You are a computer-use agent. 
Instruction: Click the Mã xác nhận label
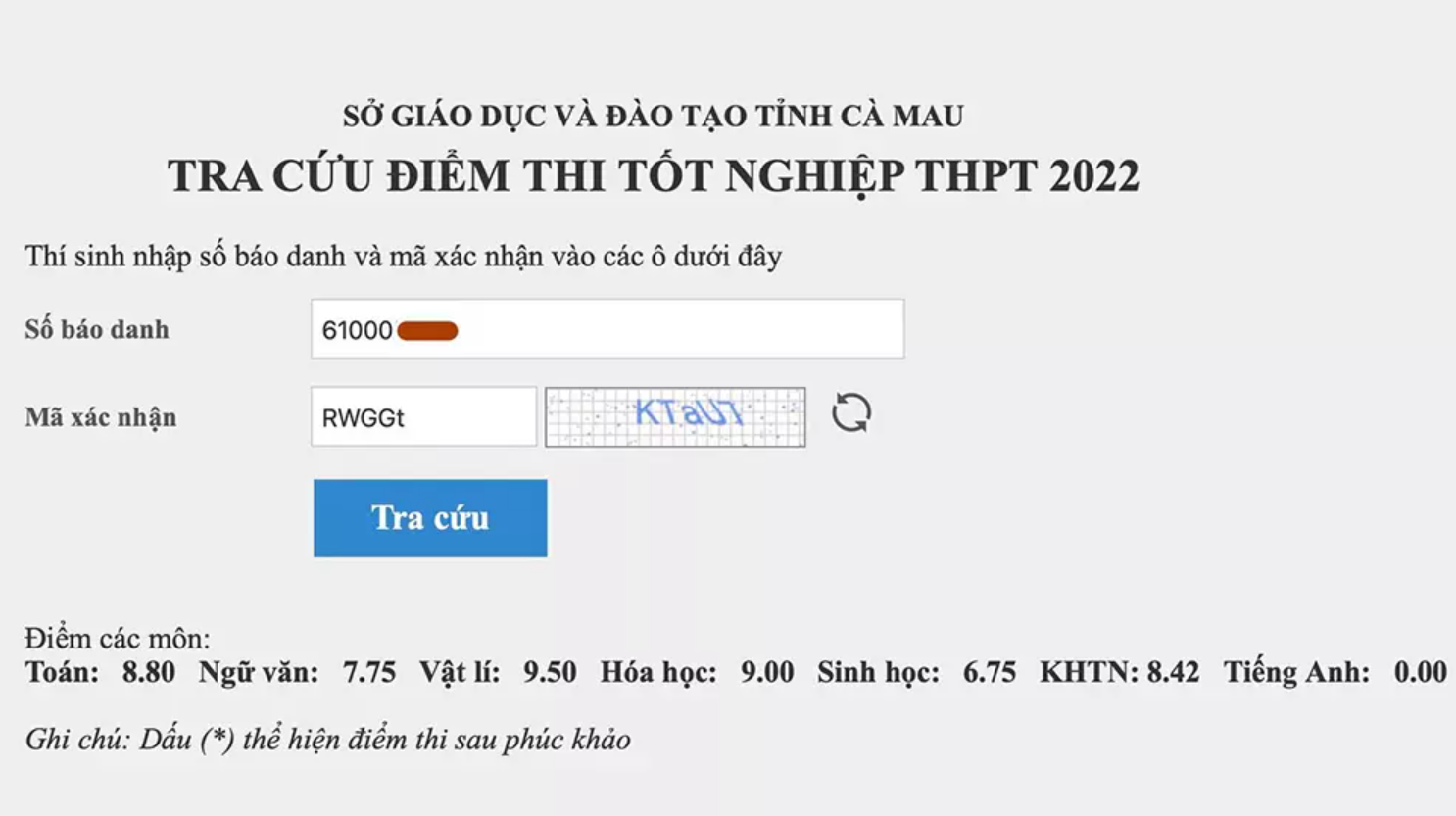point(100,417)
